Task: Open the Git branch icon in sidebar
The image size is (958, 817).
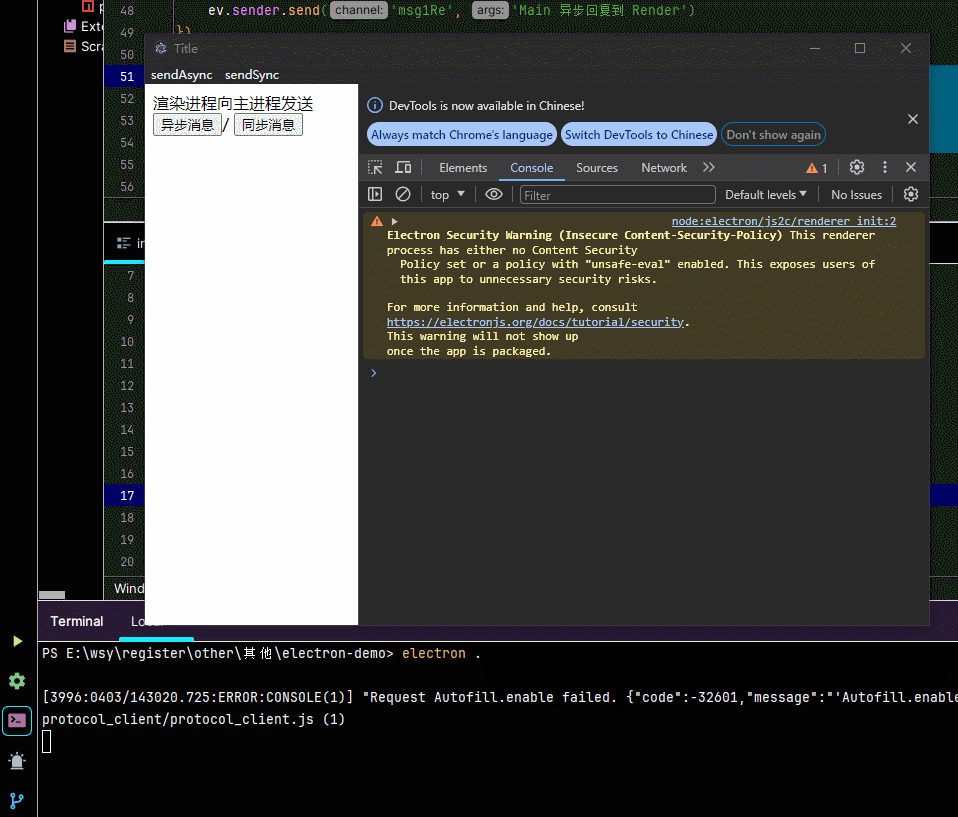Action: [17, 801]
